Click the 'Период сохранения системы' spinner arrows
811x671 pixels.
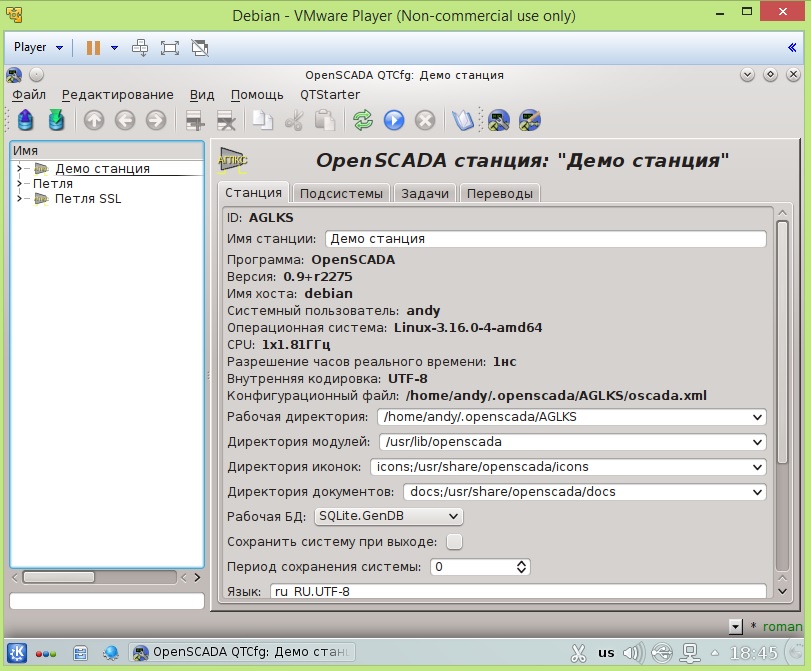tap(521, 567)
